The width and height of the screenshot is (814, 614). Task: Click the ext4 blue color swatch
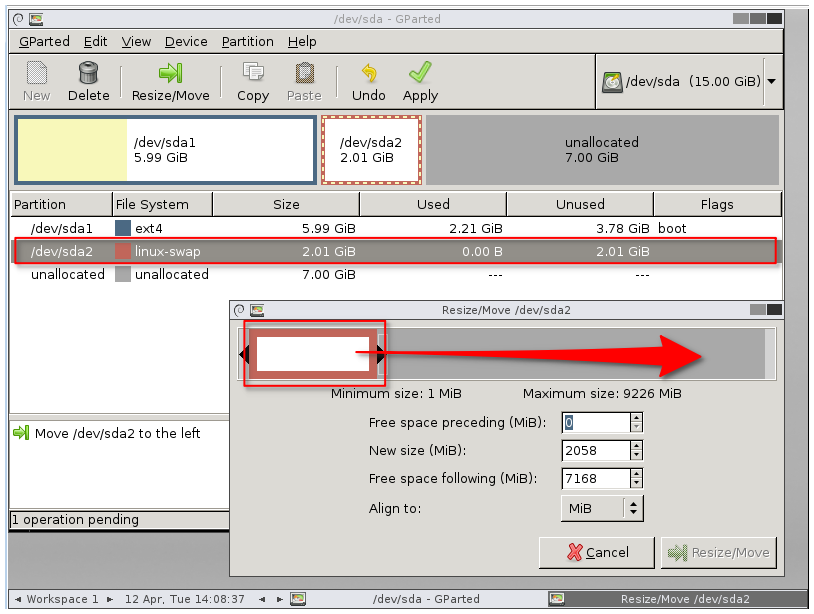pyautogui.click(x=123, y=228)
